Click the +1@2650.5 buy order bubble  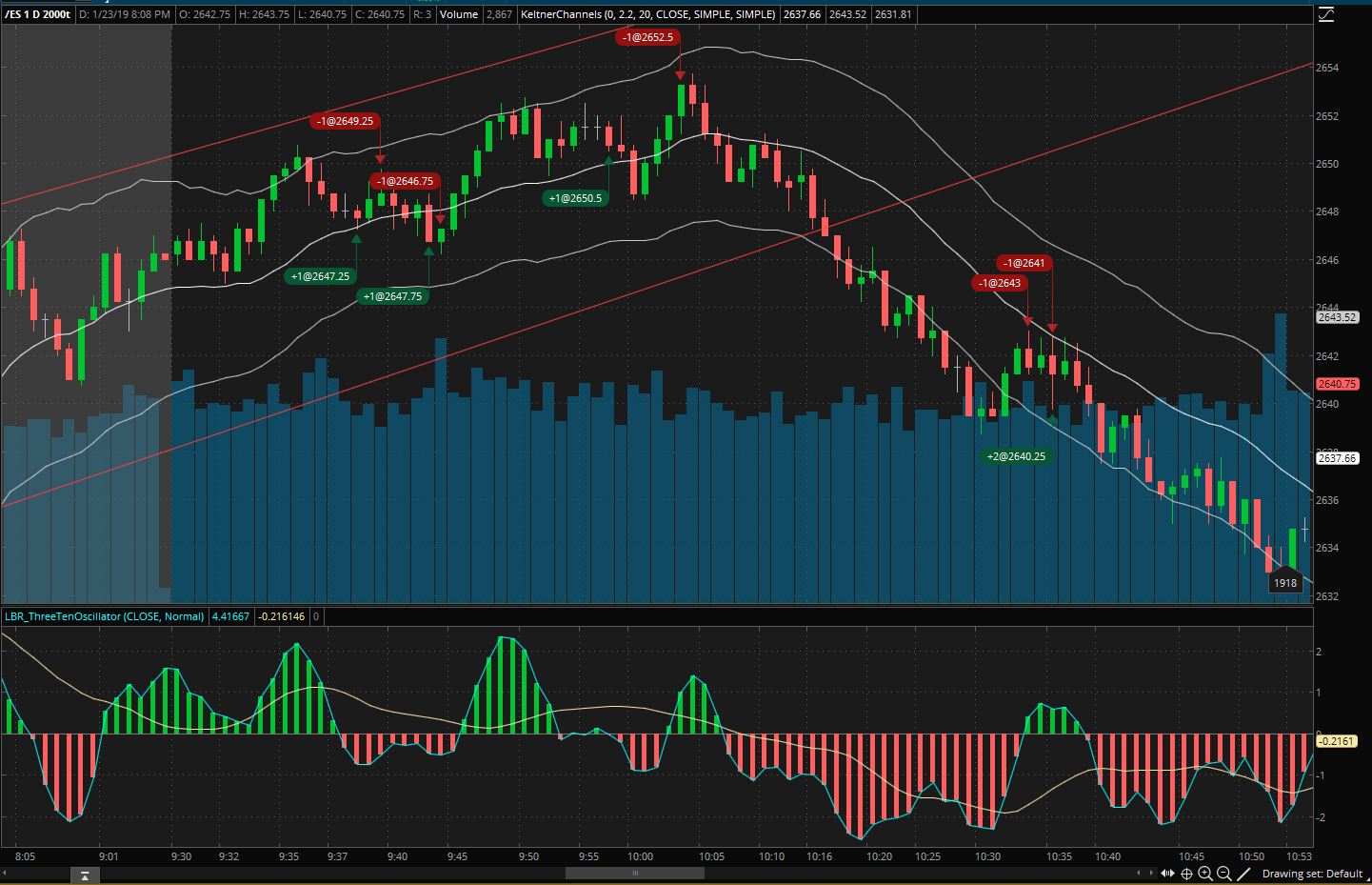click(575, 198)
